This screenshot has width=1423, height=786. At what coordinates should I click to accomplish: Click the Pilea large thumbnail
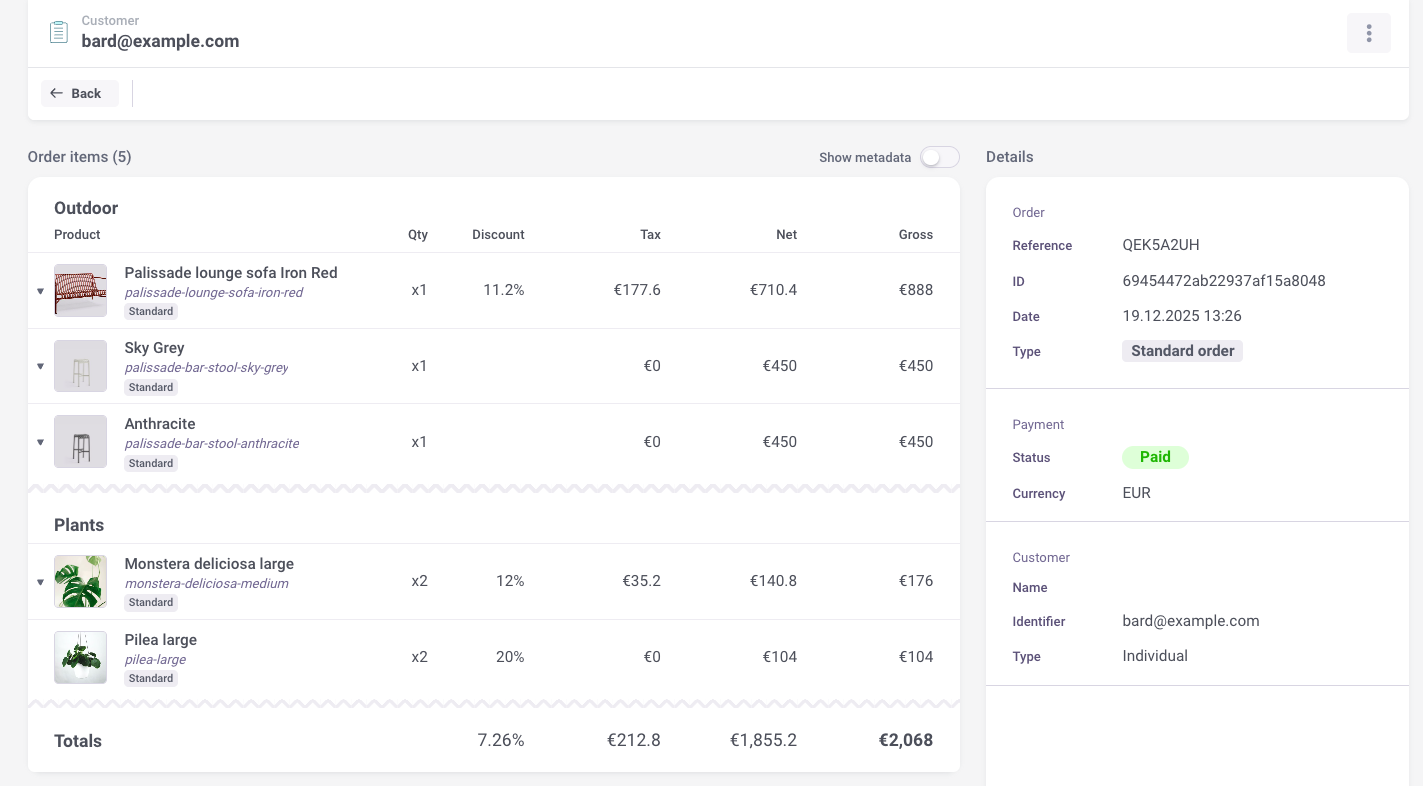(80, 657)
